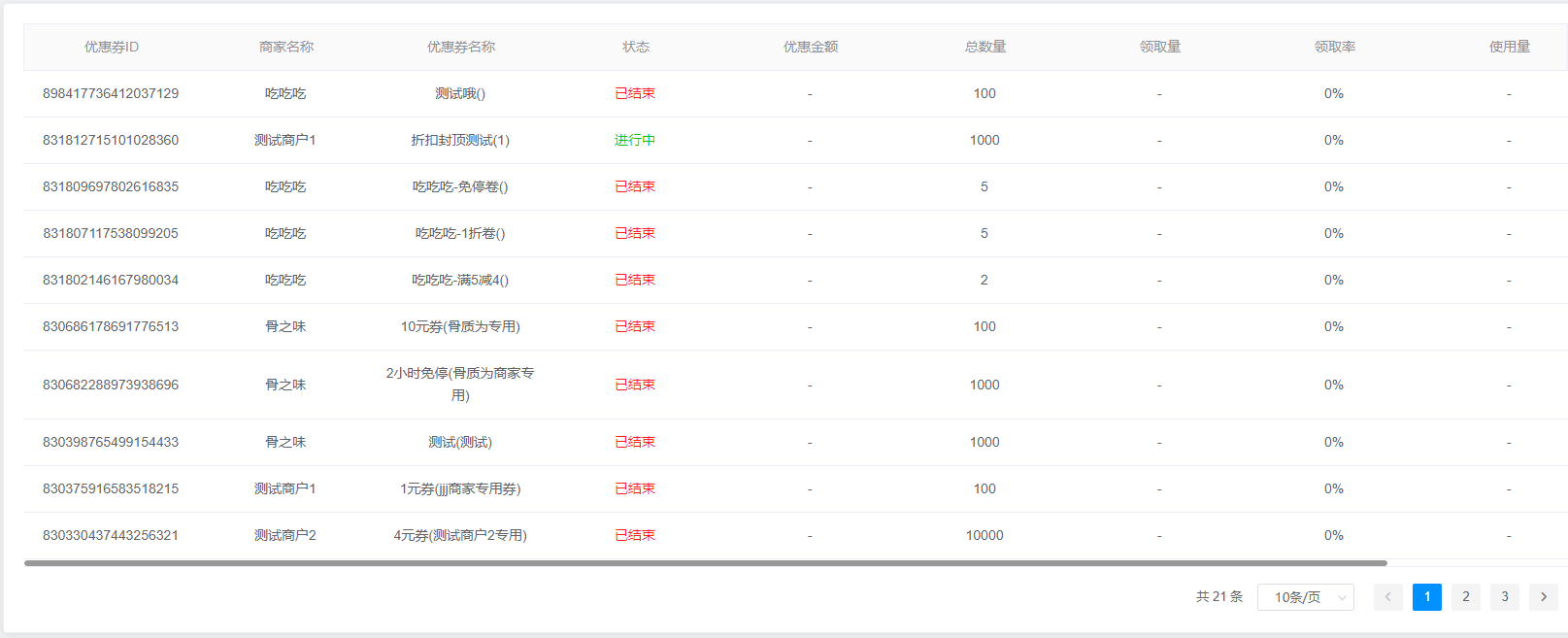This screenshot has height=638, width=1568.
Task: Select current page 1 button
Action: (x=1426, y=597)
